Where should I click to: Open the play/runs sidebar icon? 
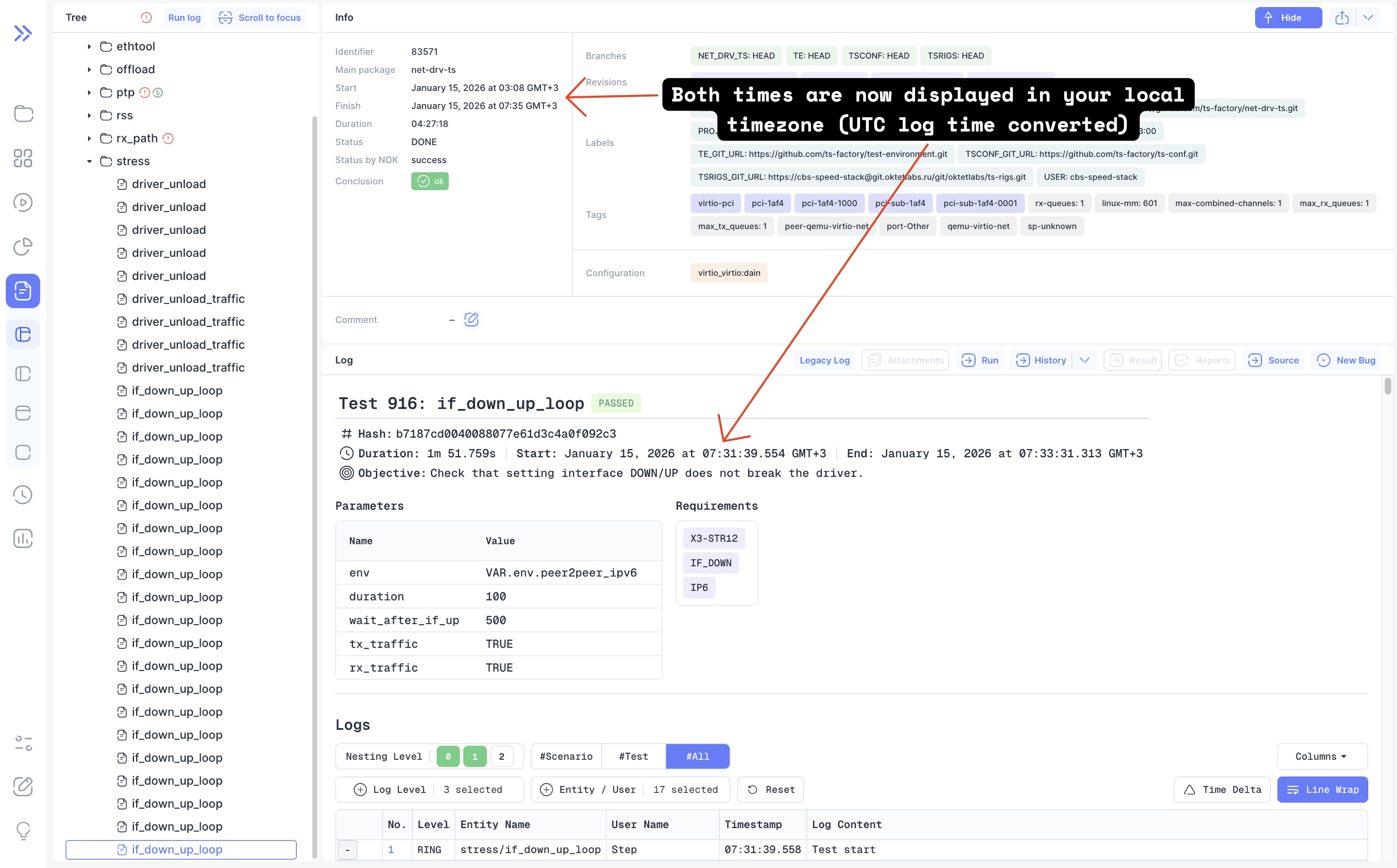[22, 202]
